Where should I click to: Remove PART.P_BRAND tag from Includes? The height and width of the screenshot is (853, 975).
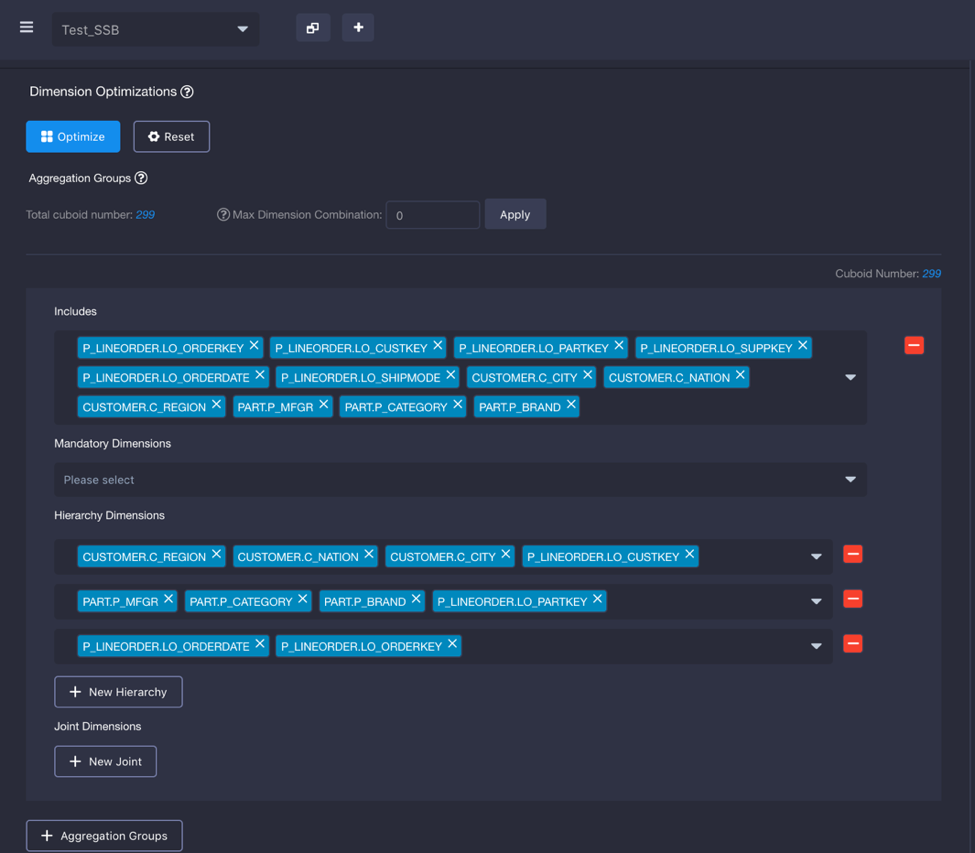click(571, 405)
